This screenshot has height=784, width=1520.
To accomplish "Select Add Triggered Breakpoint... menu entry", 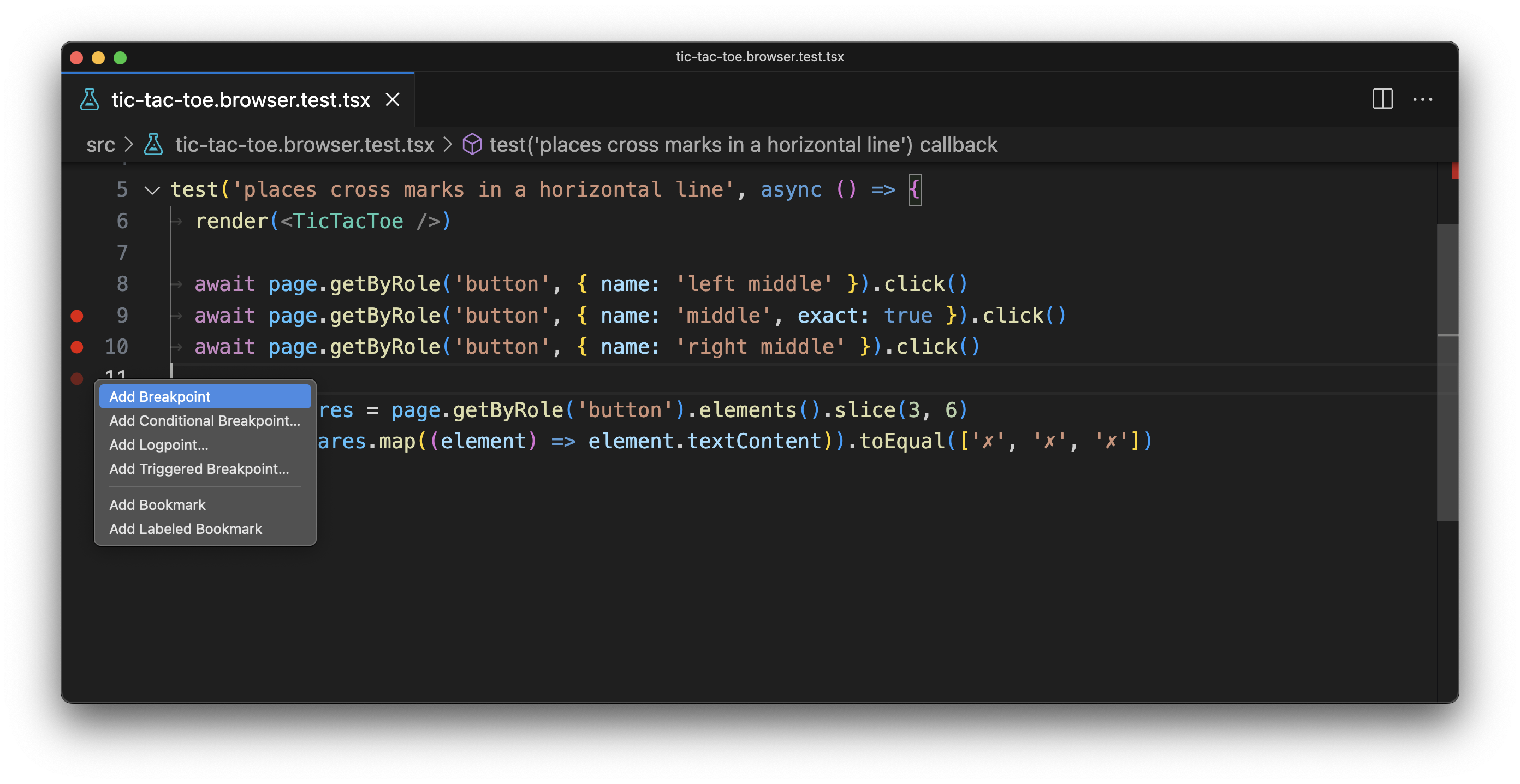I will tap(205, 469).
